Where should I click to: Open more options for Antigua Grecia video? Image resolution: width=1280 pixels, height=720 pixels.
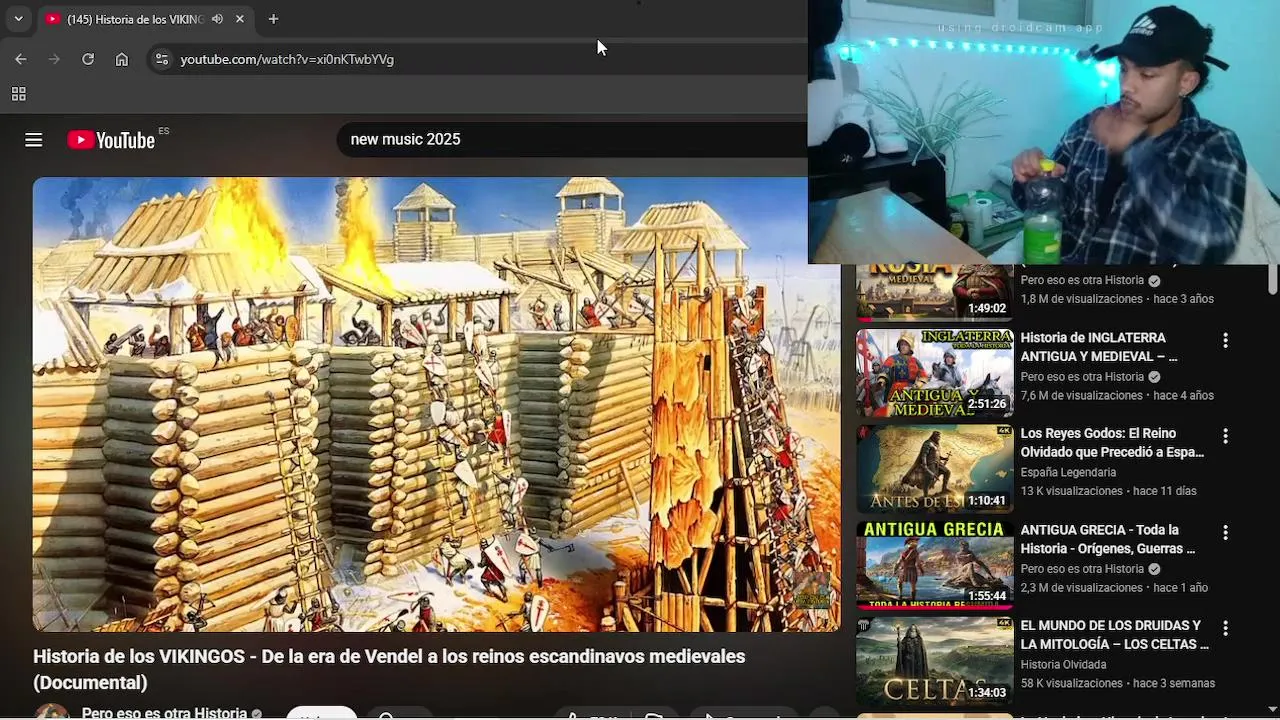1225,533
